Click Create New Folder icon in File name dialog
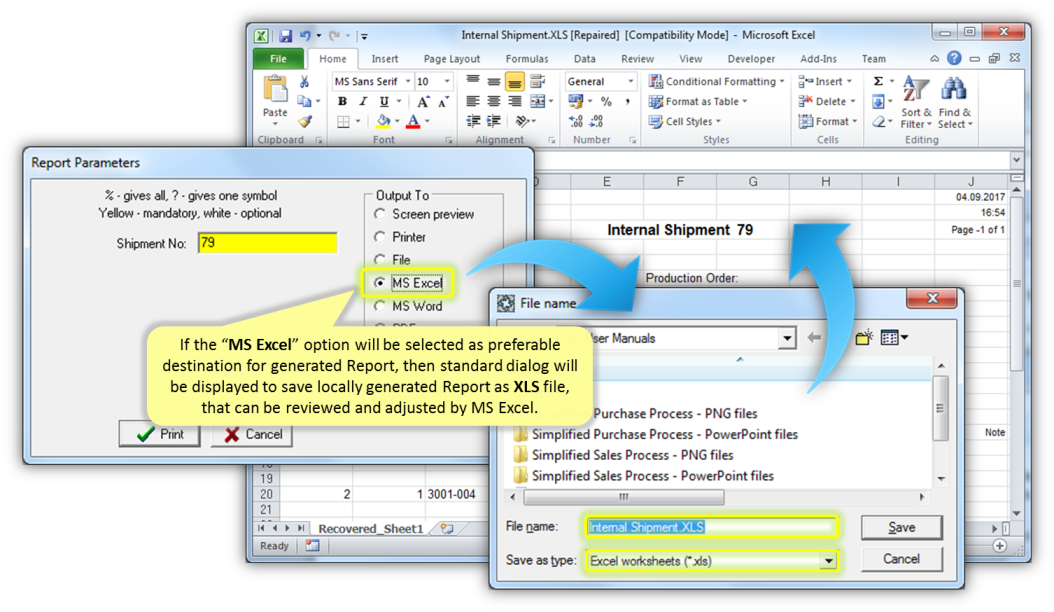This screenshot has height=612, width=1054. (864, 338)
